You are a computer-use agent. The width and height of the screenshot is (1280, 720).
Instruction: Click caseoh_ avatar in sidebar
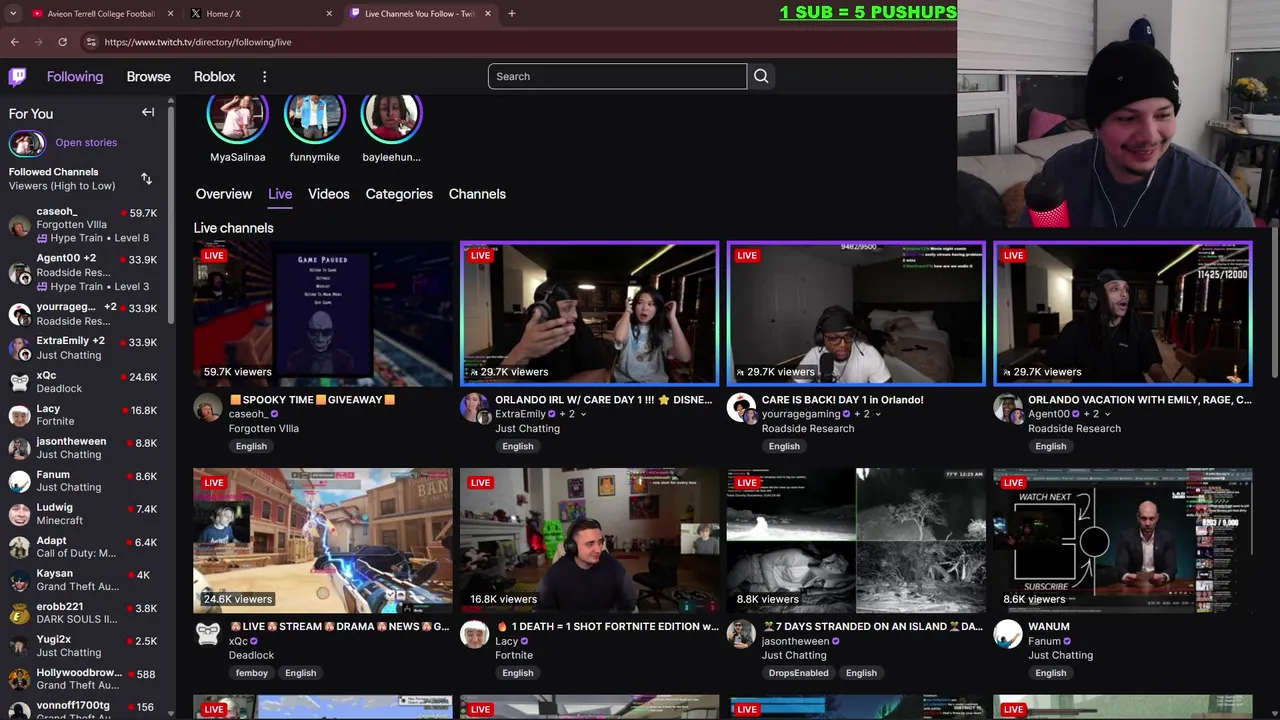coord(19,225)
